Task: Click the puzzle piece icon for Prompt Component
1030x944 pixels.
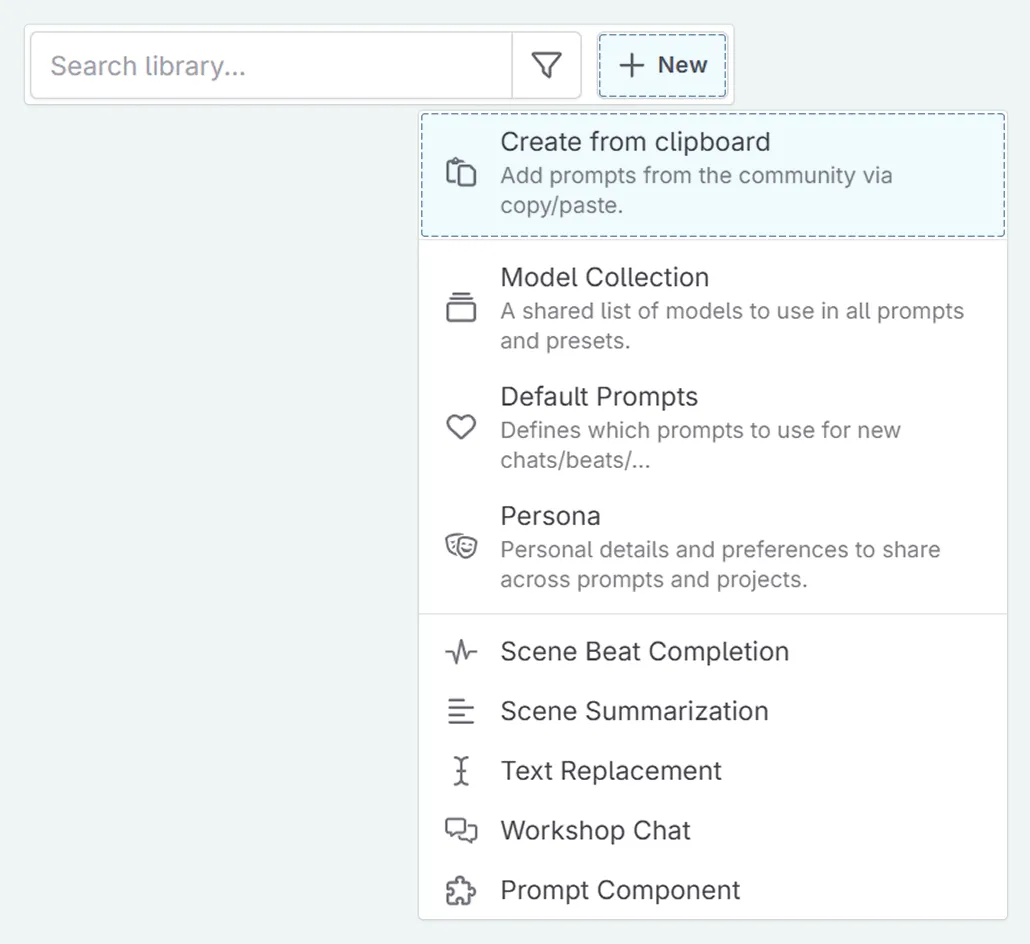Action: click(x=461, y=890)
